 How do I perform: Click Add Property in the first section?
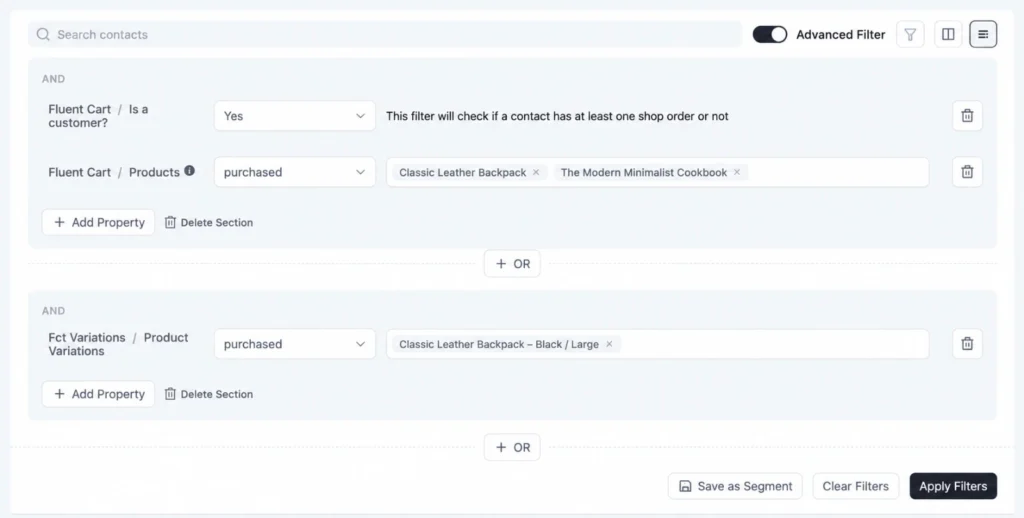click(x=99, y=222)
